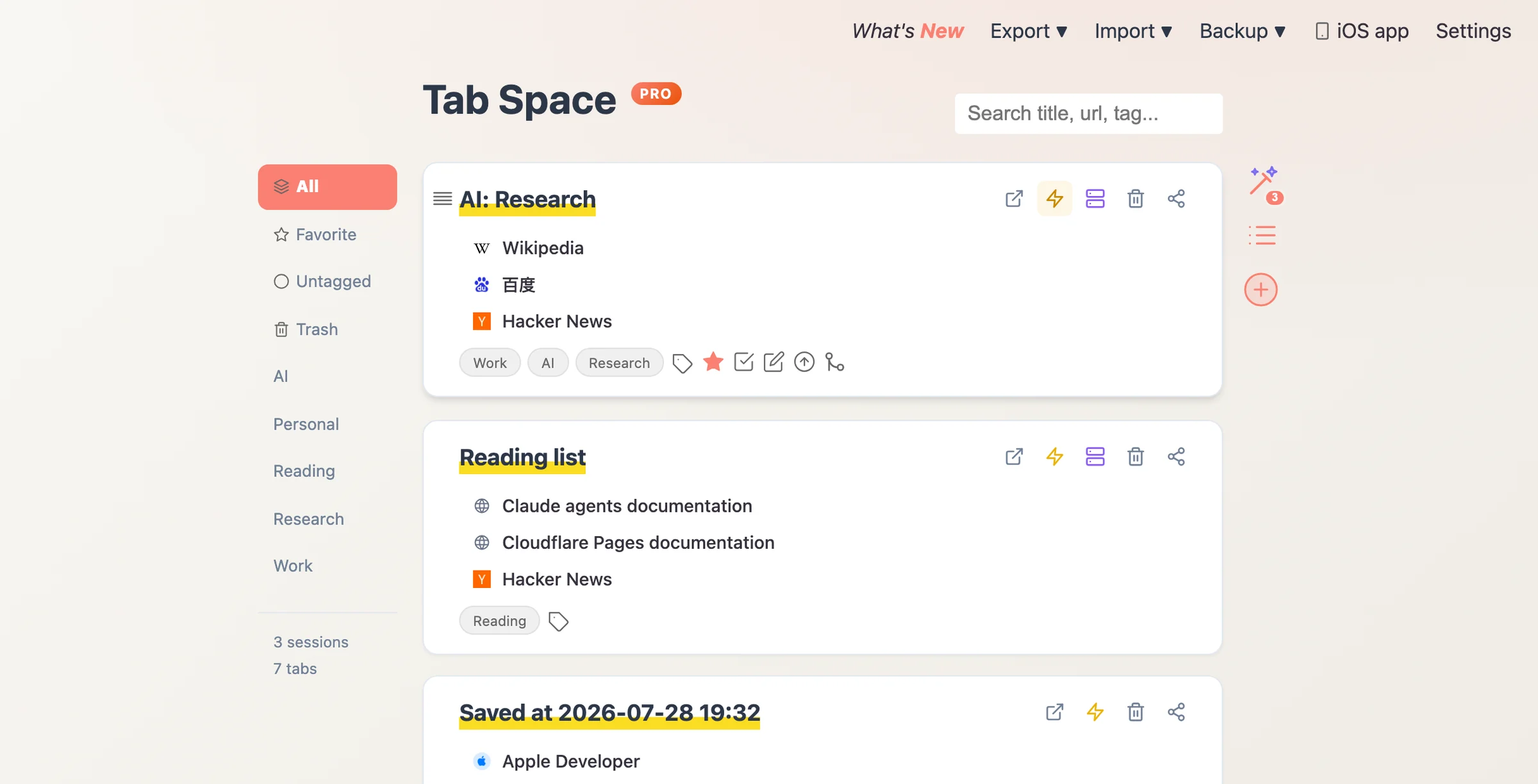Select the All filter in sidebar

327,187
